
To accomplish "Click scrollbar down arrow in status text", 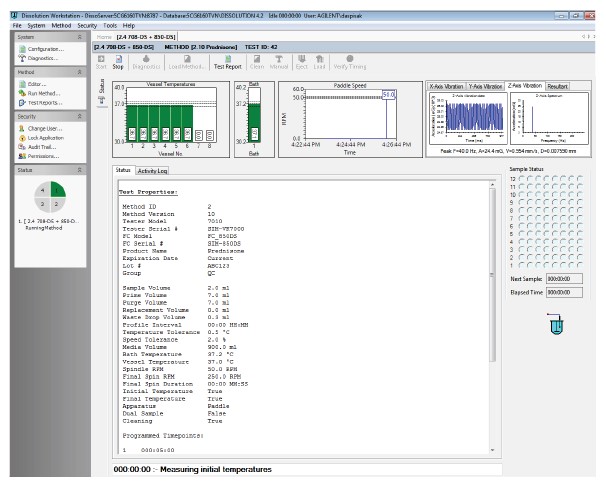I will point(492,450).
